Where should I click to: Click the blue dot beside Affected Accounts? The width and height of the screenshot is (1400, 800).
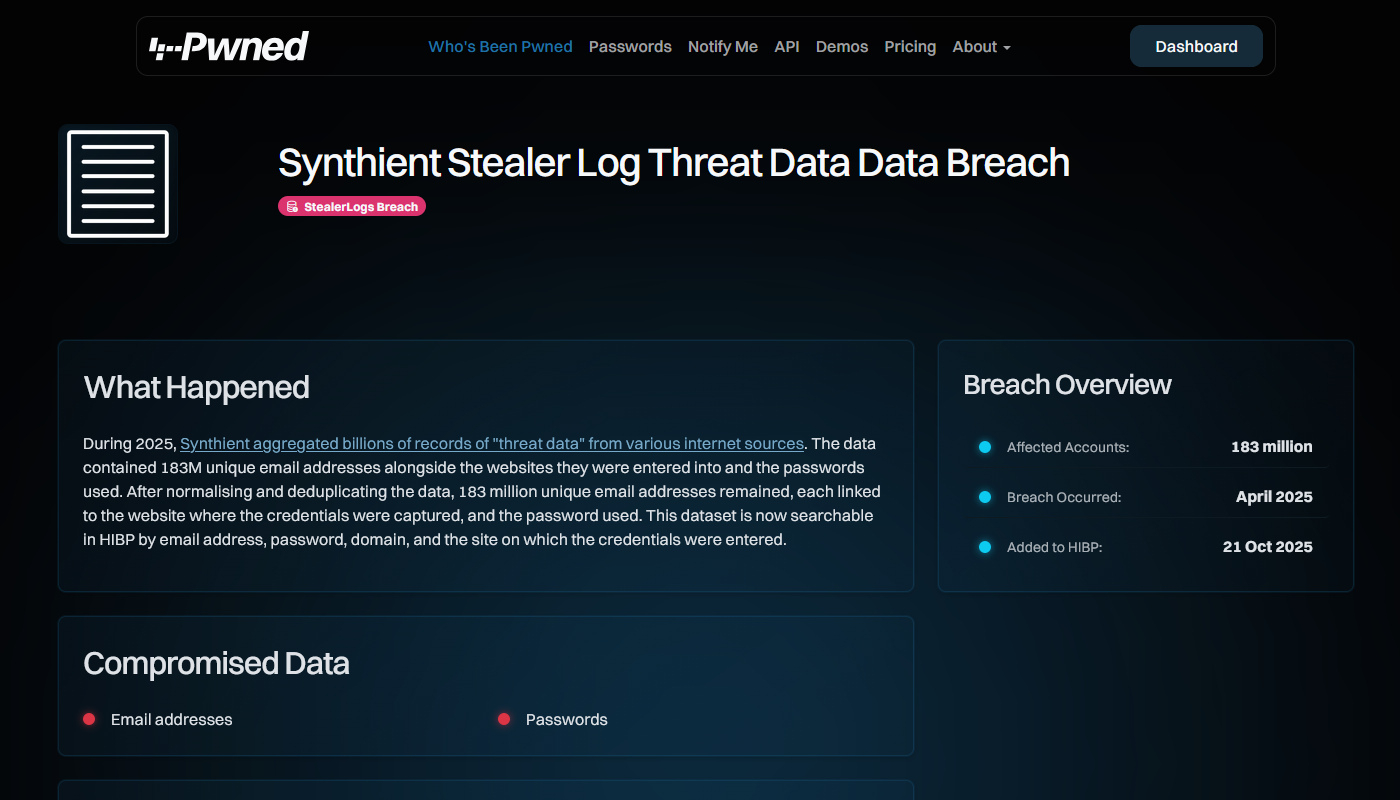click(x=983, y=447)
